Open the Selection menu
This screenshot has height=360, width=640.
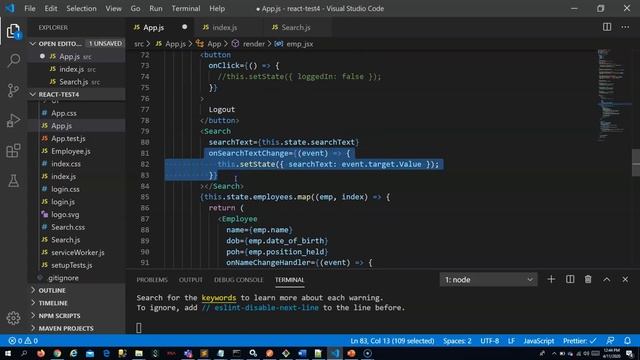(x=81, y=8)
